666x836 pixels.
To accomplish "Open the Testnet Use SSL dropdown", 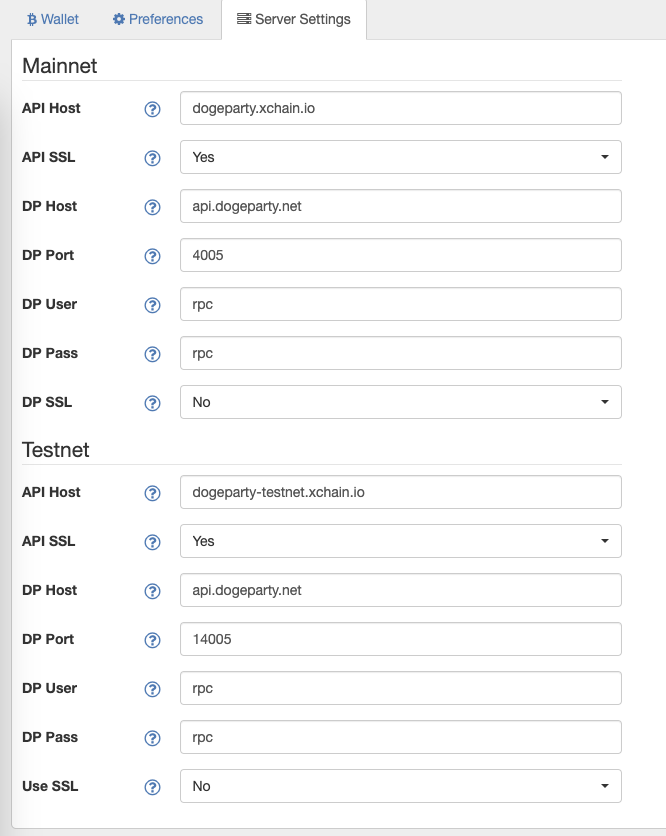I will 400,786.
